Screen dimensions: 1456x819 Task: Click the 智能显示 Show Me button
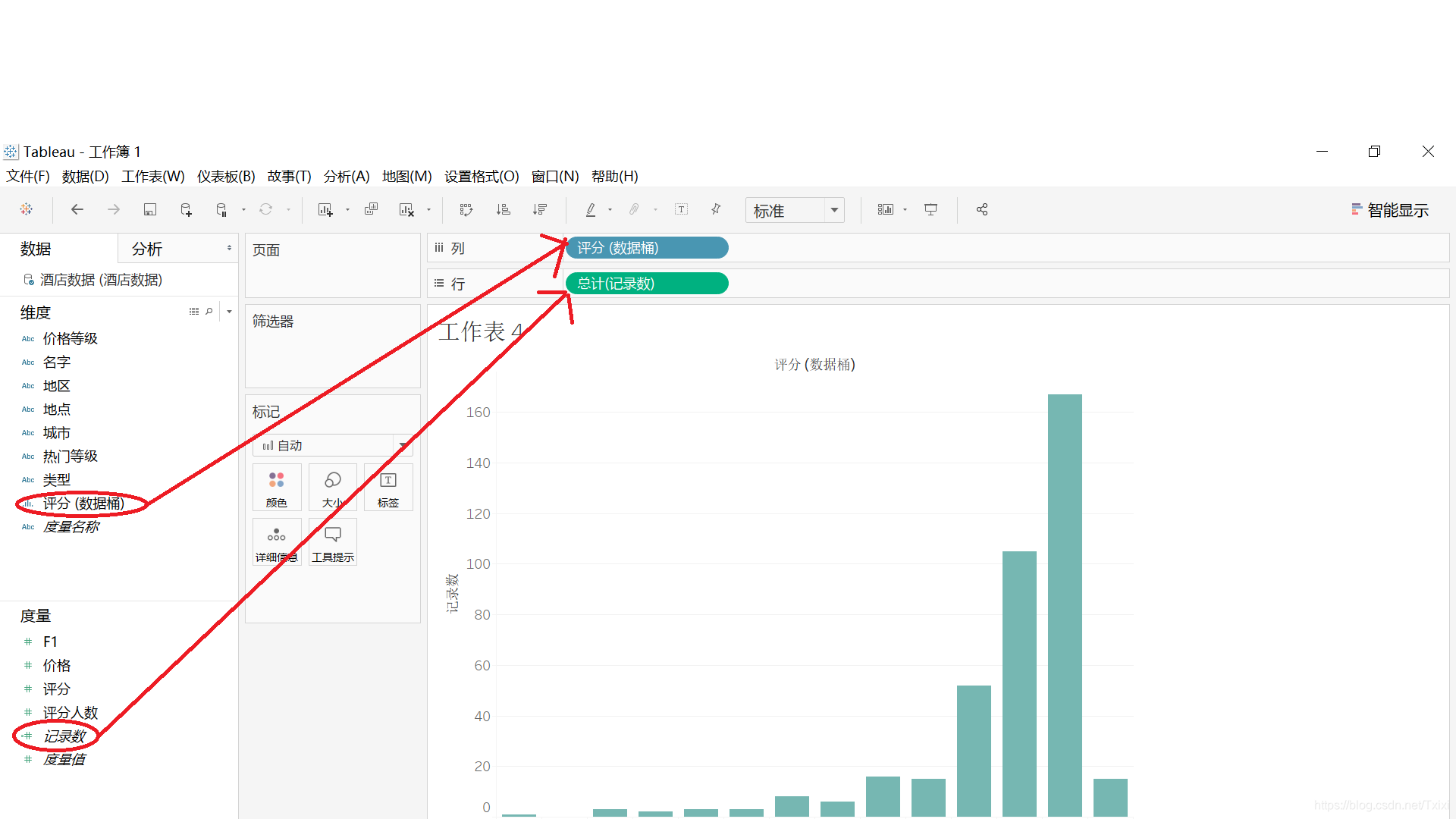[1390, 210]
